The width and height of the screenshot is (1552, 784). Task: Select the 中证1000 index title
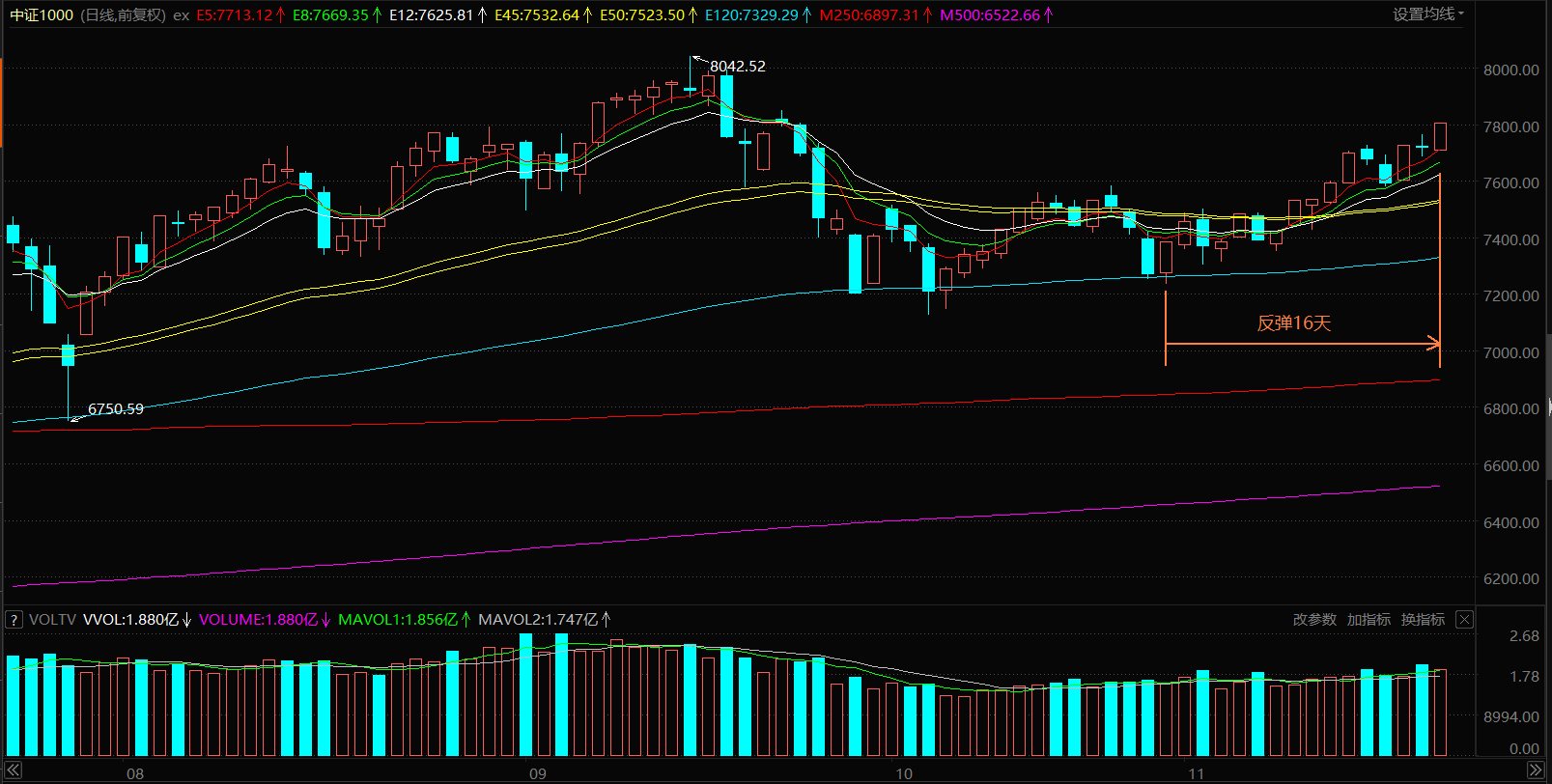[x=42, y=15]
